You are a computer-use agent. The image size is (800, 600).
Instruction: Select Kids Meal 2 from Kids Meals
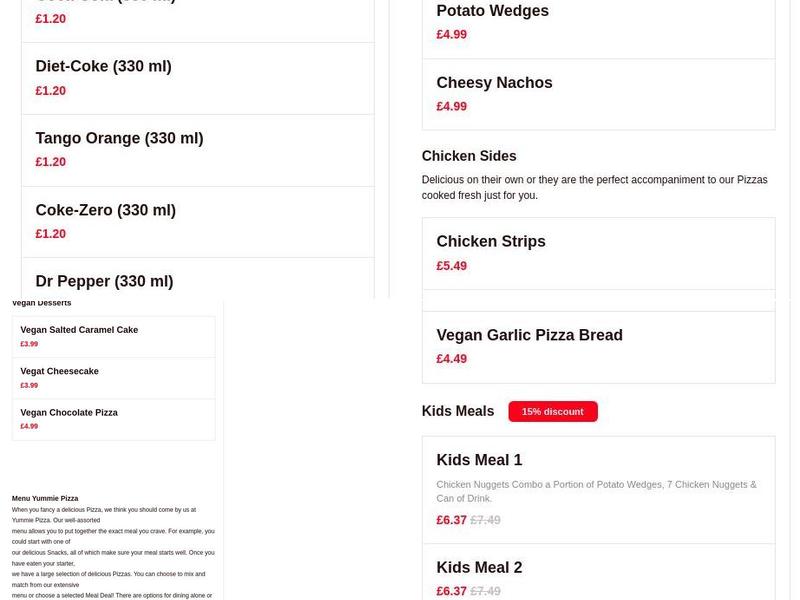[479, 566]
